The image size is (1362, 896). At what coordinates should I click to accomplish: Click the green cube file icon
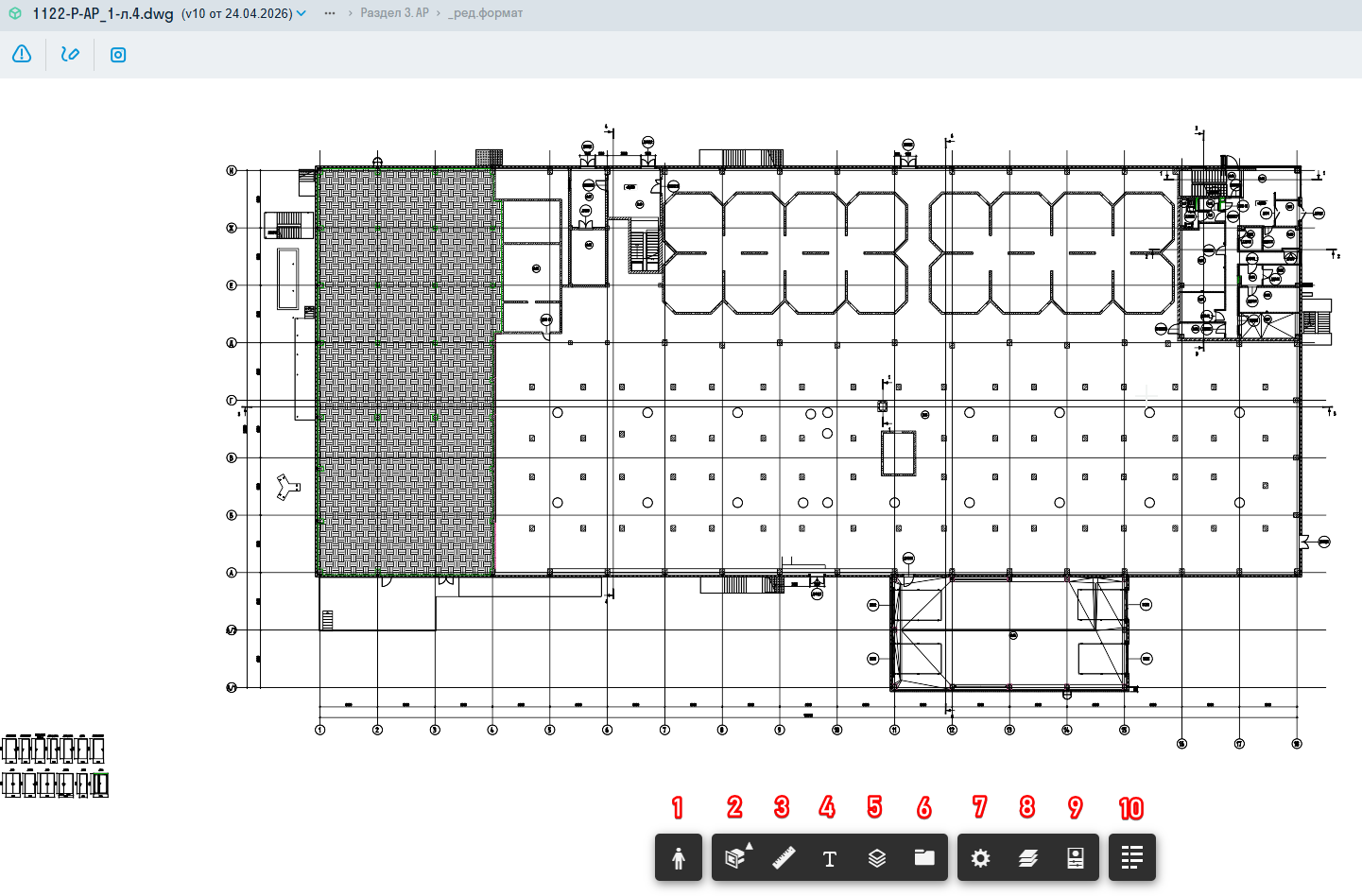pos(15,13)
